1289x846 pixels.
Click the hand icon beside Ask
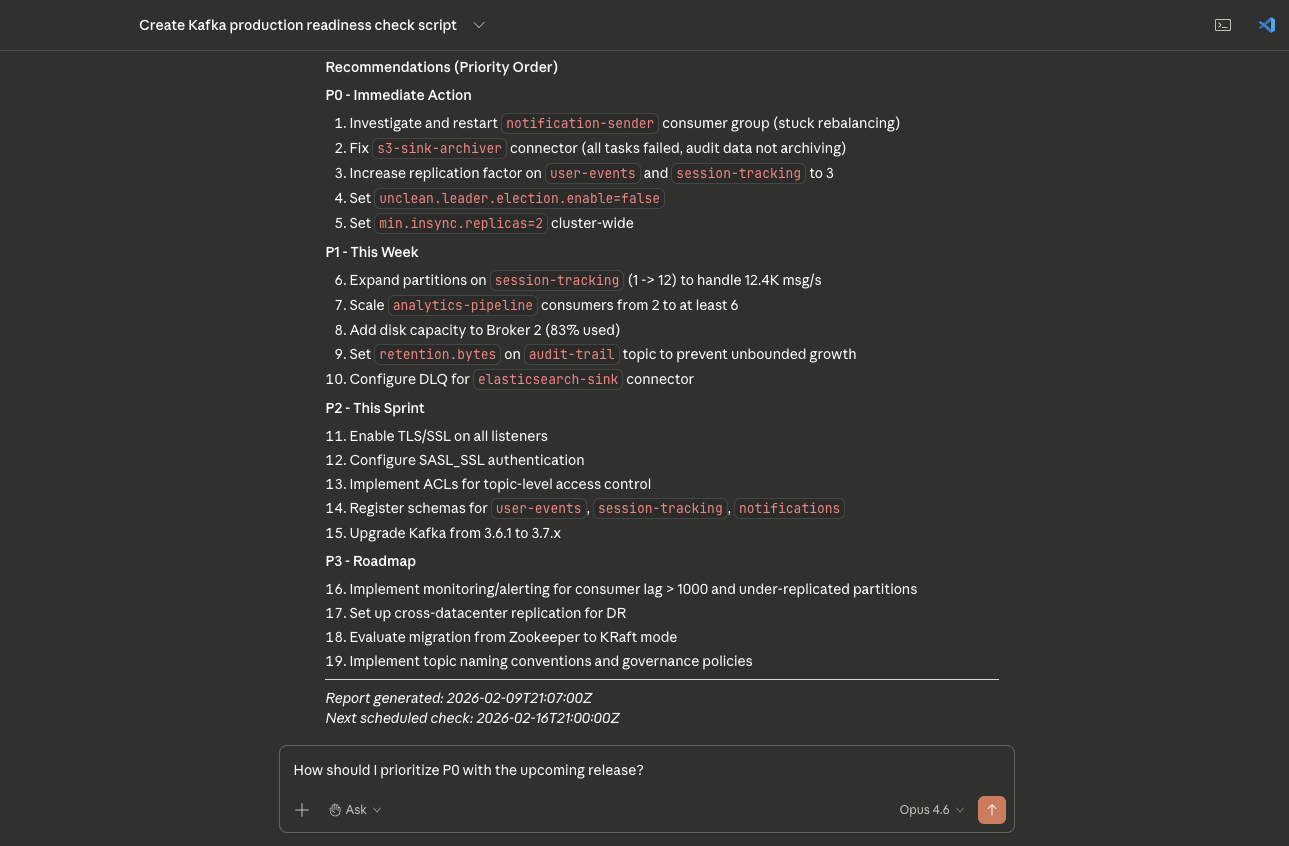tap(335, 810)
